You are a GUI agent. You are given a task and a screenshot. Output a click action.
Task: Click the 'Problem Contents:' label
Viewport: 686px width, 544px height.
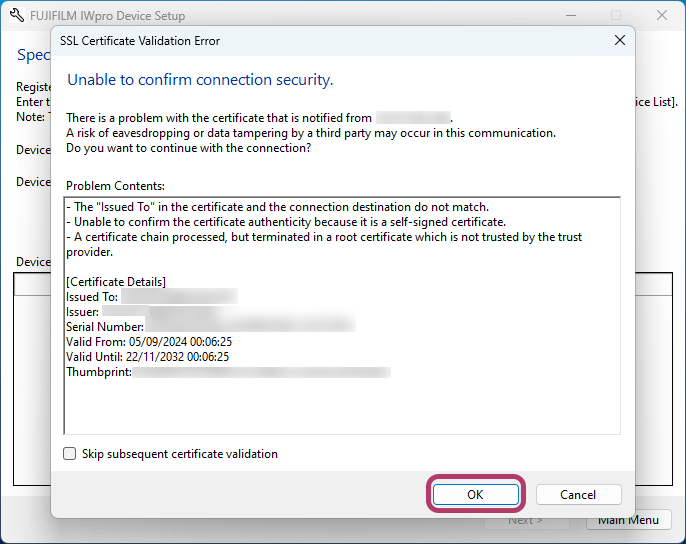116,186
